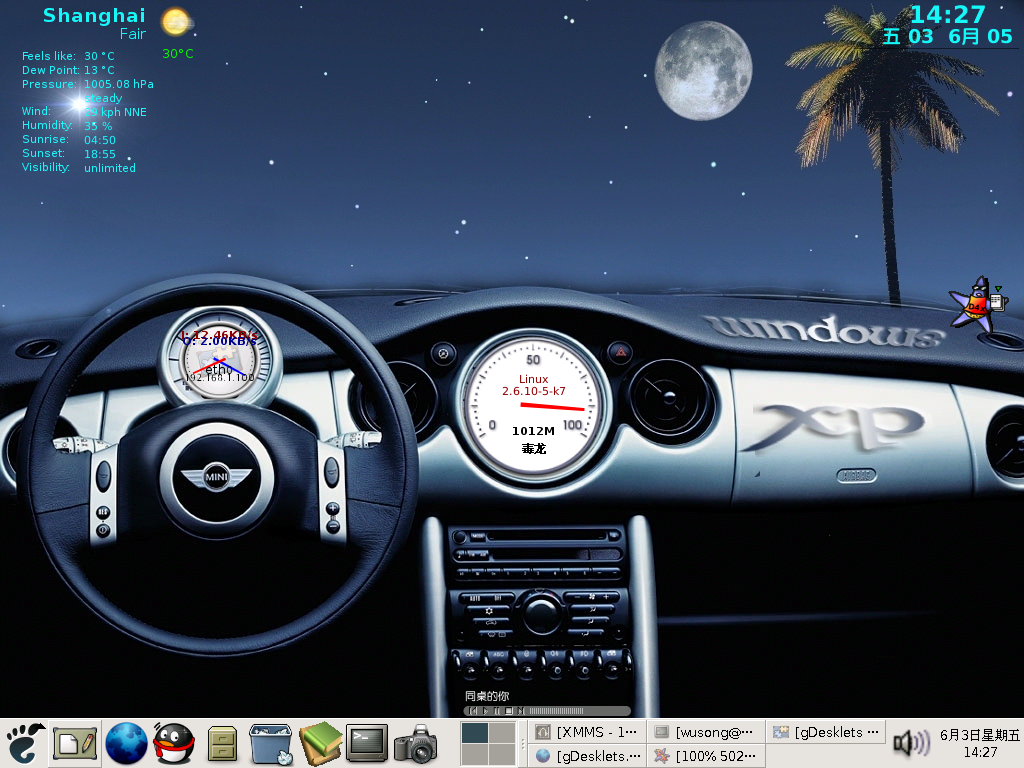
Task: Grab the taskbar window list handle
Action: pos(522,744)
